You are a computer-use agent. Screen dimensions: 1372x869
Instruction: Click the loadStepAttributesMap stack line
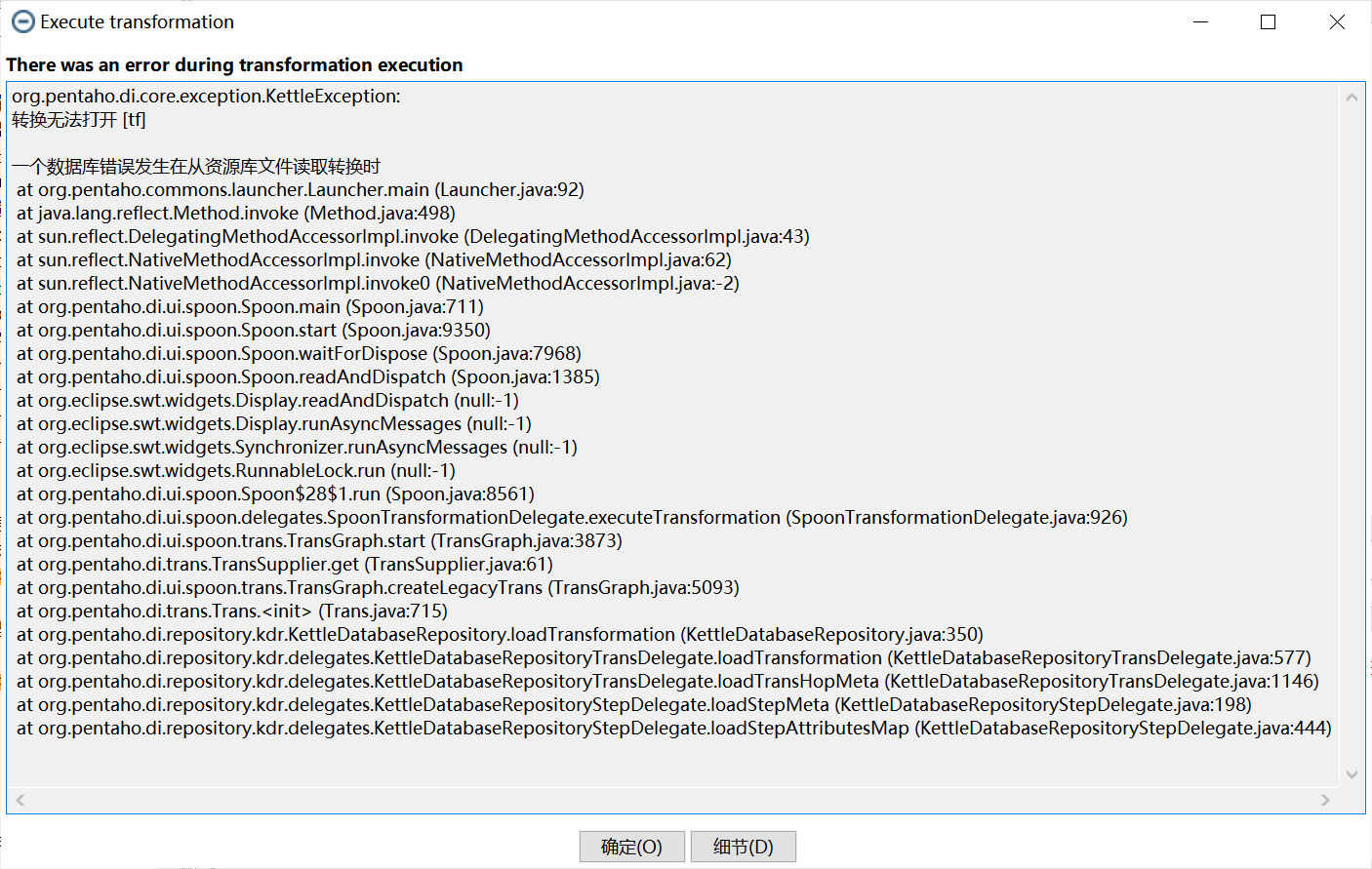(x=674, y=729)
